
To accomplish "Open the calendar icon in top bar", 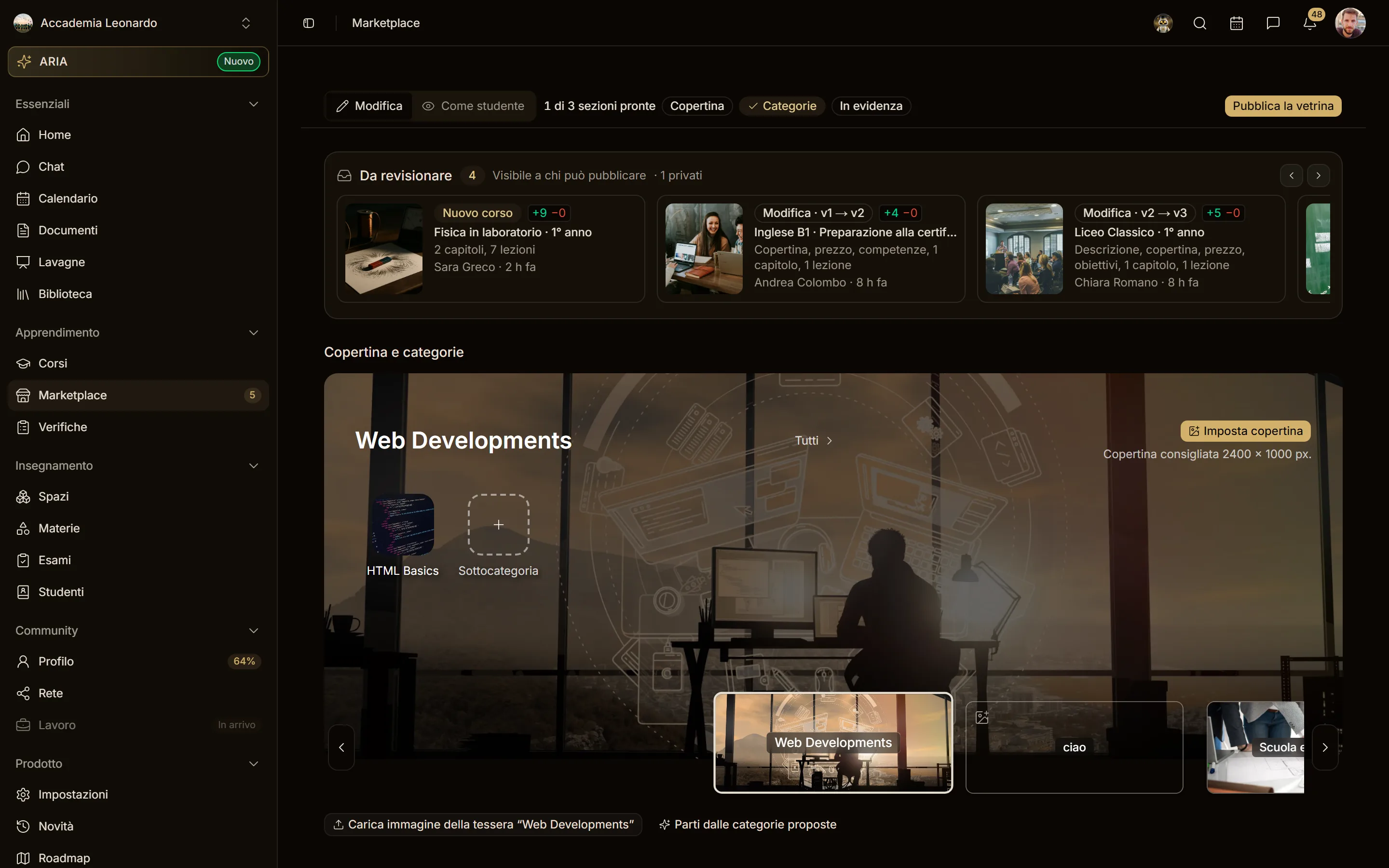I will coord(1236,23).
